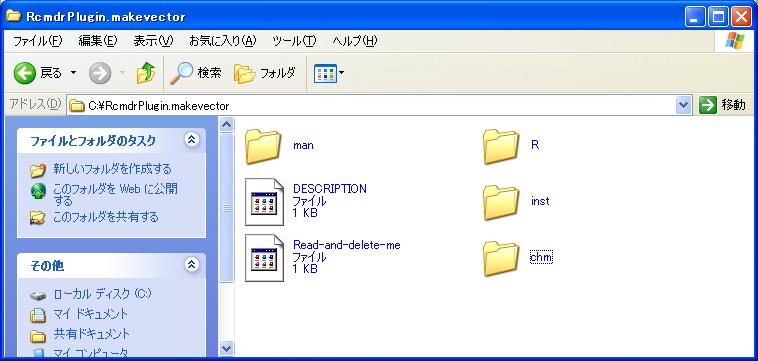
Task: Click the local disk drive icon
Action: [x=38, y=296]
